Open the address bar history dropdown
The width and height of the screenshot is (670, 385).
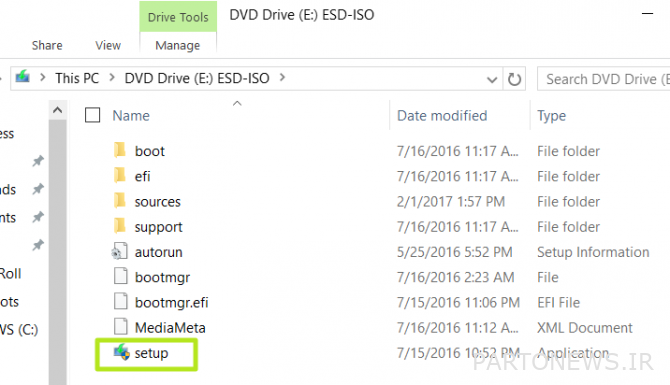[492, 79]
